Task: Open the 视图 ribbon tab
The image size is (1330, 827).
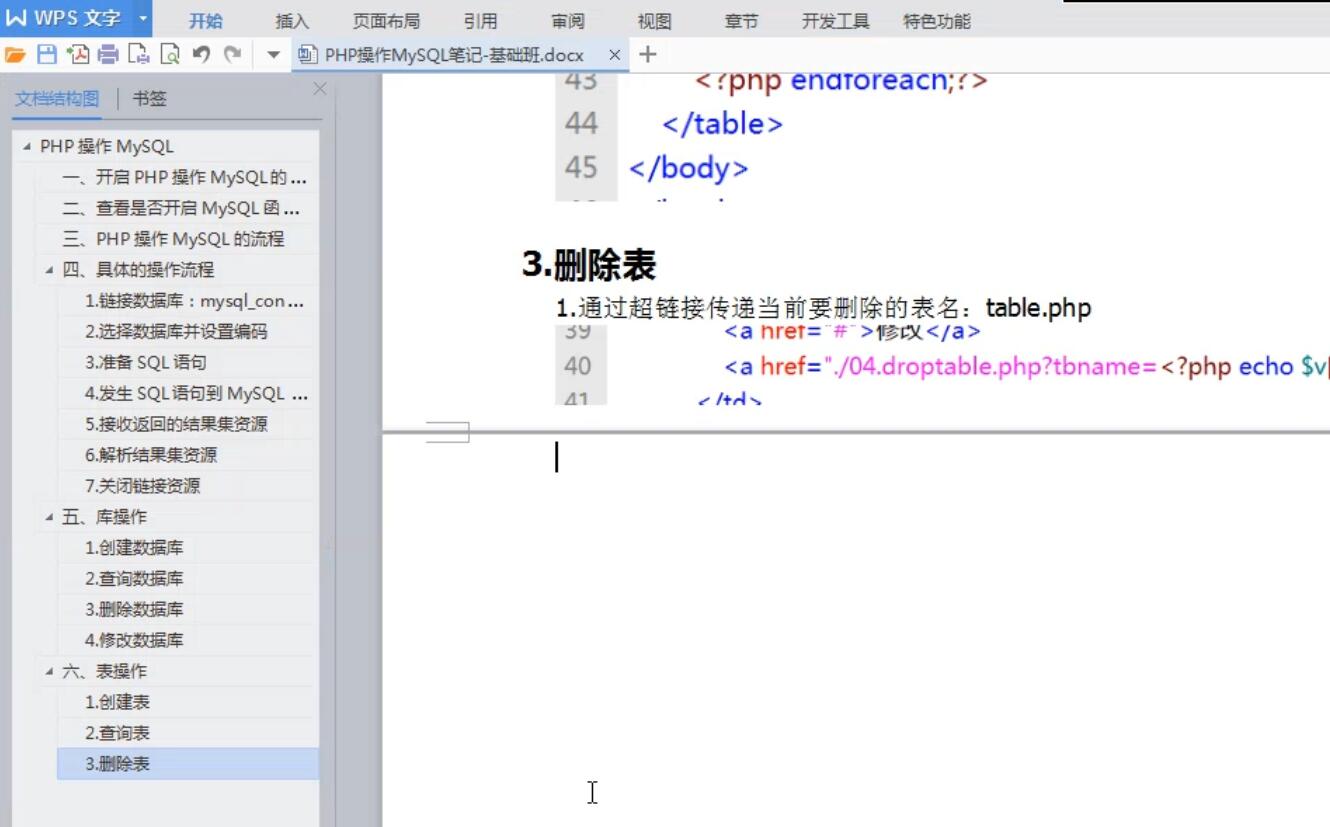Action: (x=654, y=21)
